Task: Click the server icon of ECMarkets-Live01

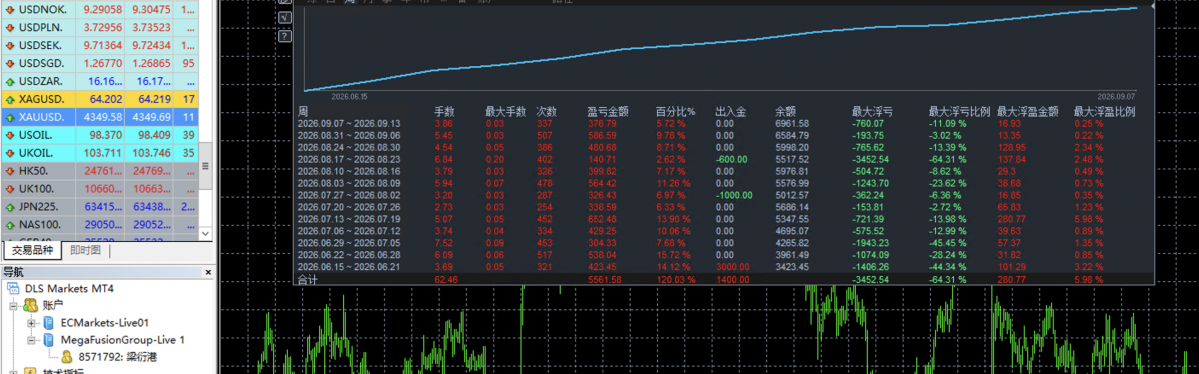Action: (x=49, y=323)
